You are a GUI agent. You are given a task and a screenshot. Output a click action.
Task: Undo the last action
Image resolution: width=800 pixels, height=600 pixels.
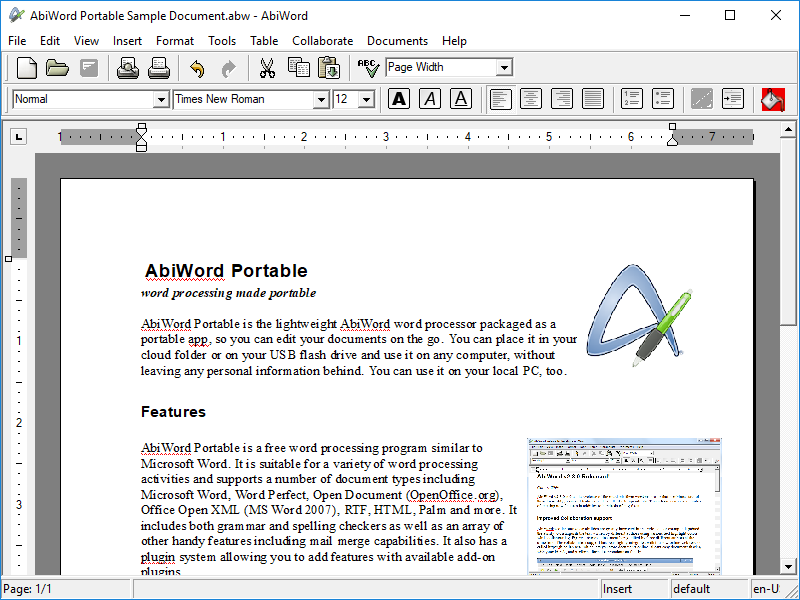[x=197, y=67]
